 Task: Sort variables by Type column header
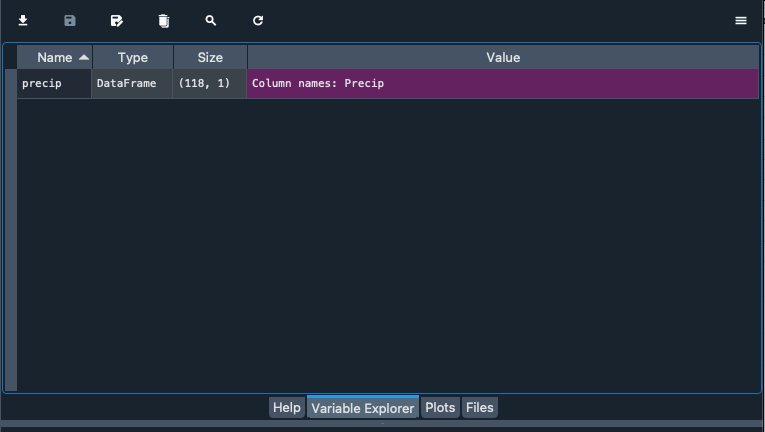132,58
